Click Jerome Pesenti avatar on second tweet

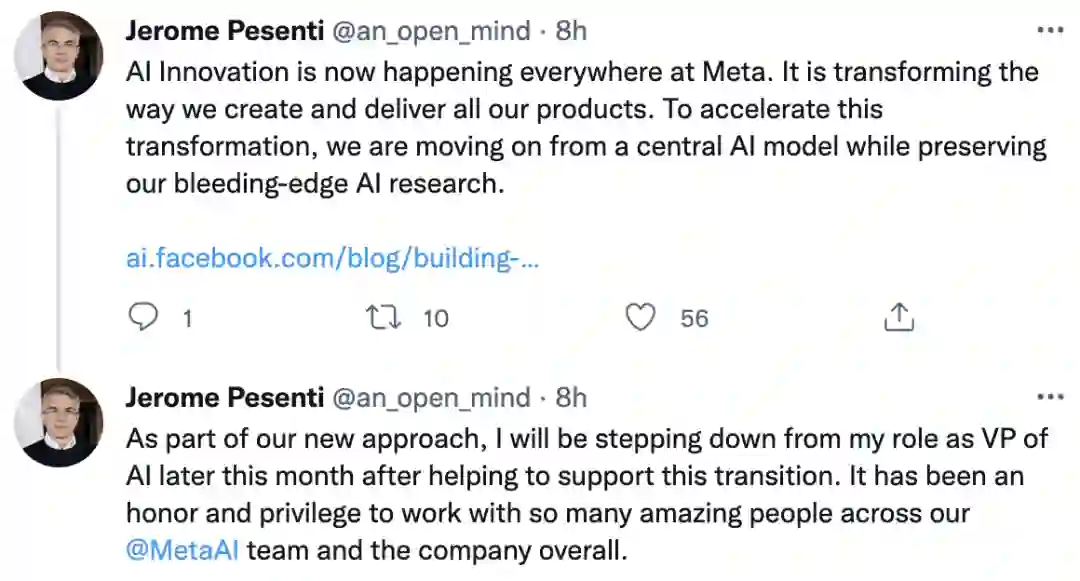point(59,422)
